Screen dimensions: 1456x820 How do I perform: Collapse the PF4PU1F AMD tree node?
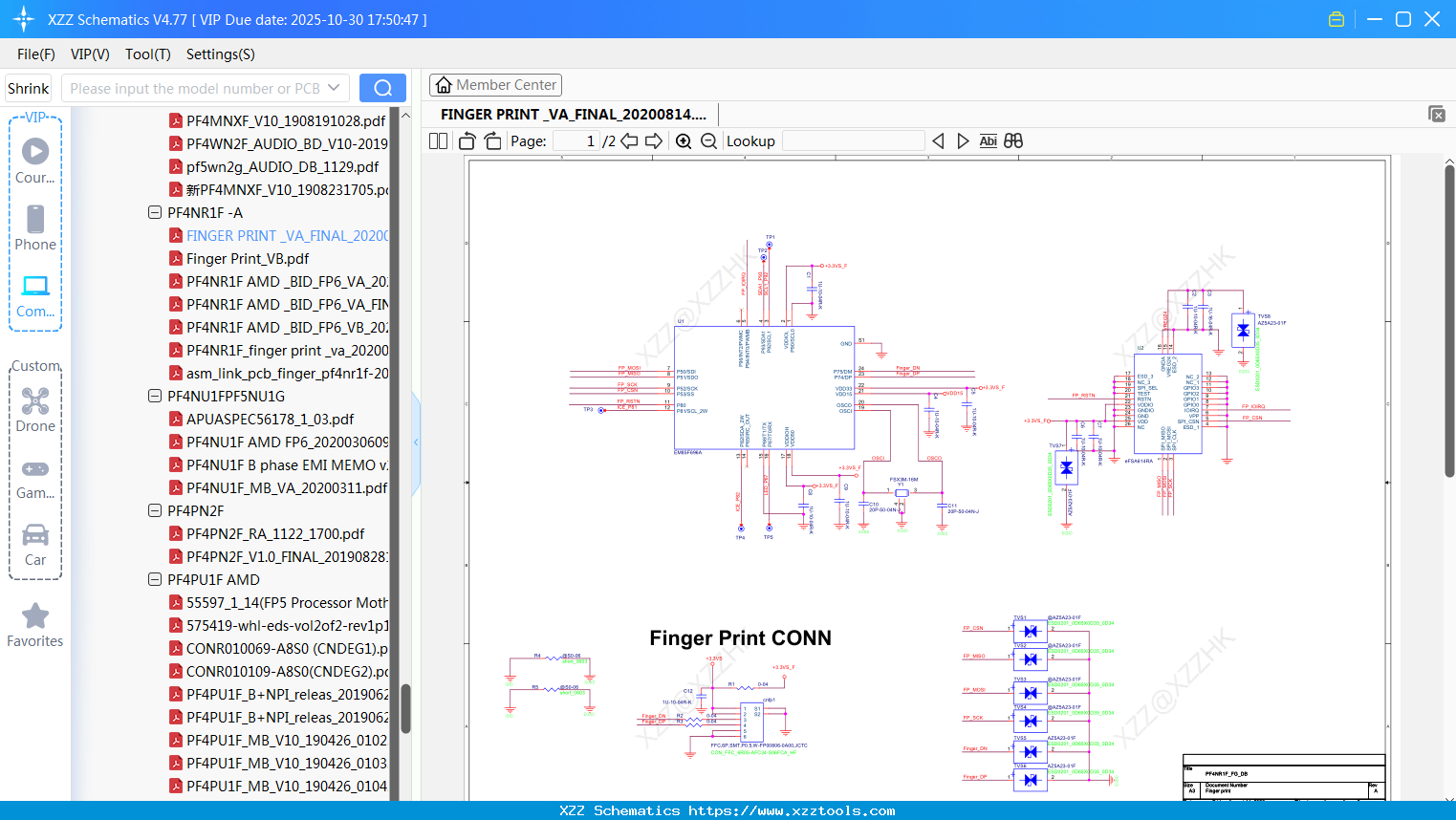(155, 579)
